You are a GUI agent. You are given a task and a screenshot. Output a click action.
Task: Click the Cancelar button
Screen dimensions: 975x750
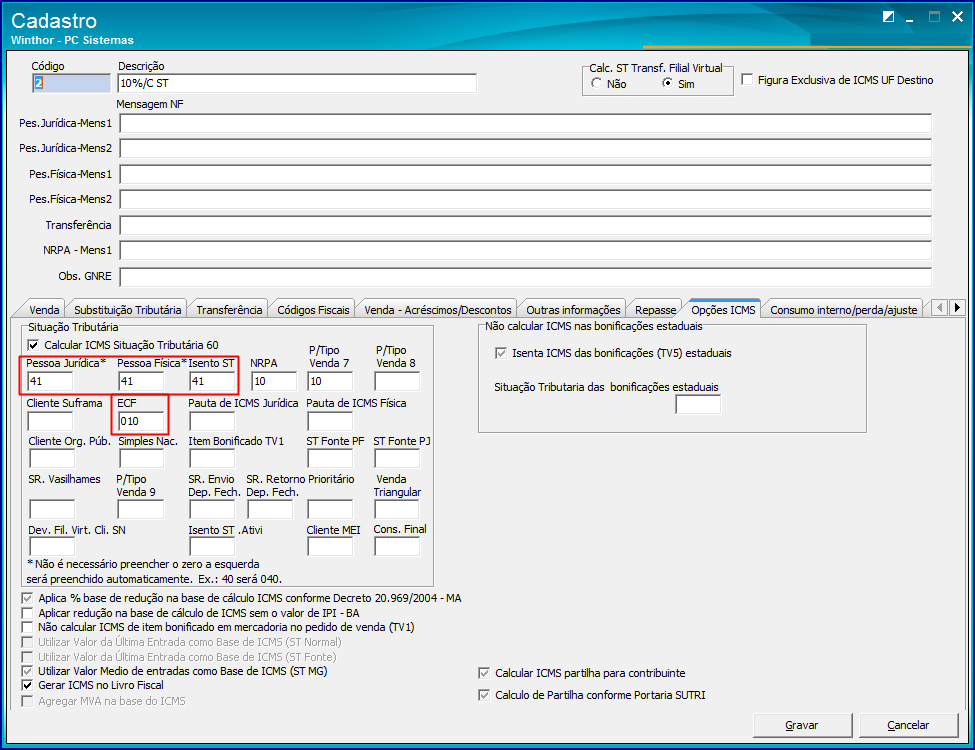click(x=908, y=725)
